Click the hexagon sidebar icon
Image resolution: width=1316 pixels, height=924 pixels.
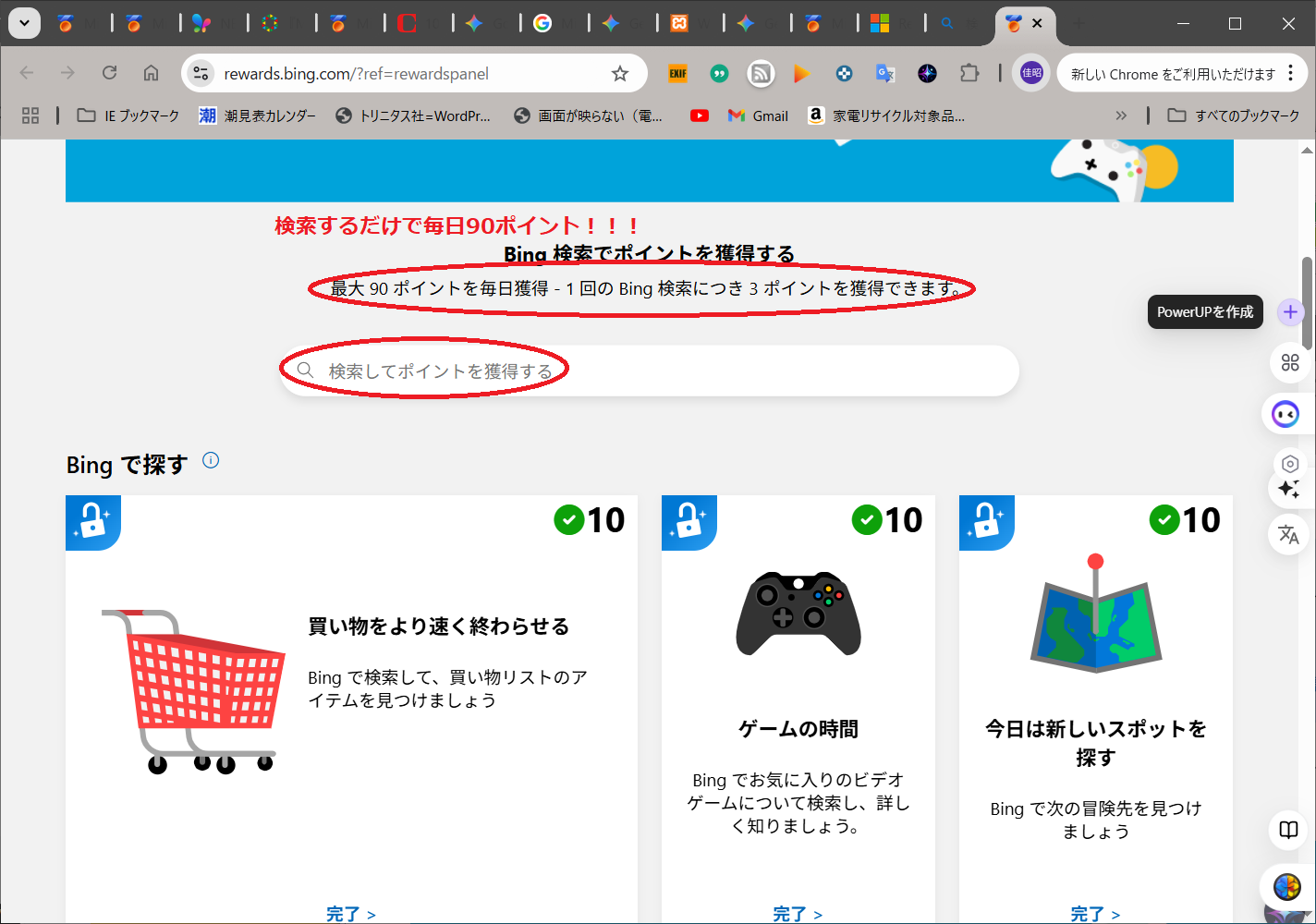click(1290, 464)
